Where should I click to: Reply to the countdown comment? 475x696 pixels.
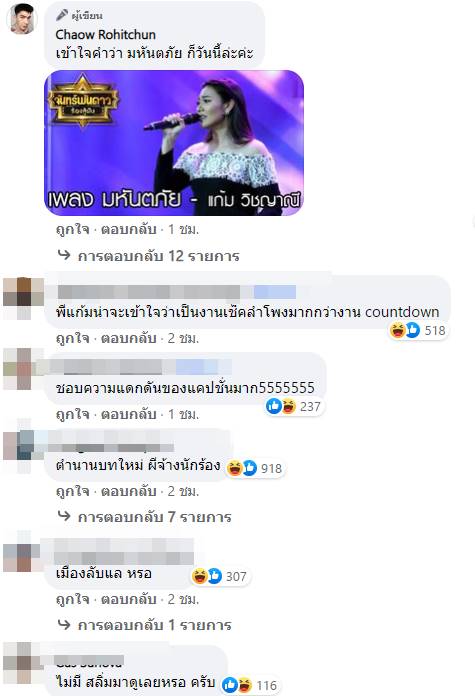coord(129,339)
